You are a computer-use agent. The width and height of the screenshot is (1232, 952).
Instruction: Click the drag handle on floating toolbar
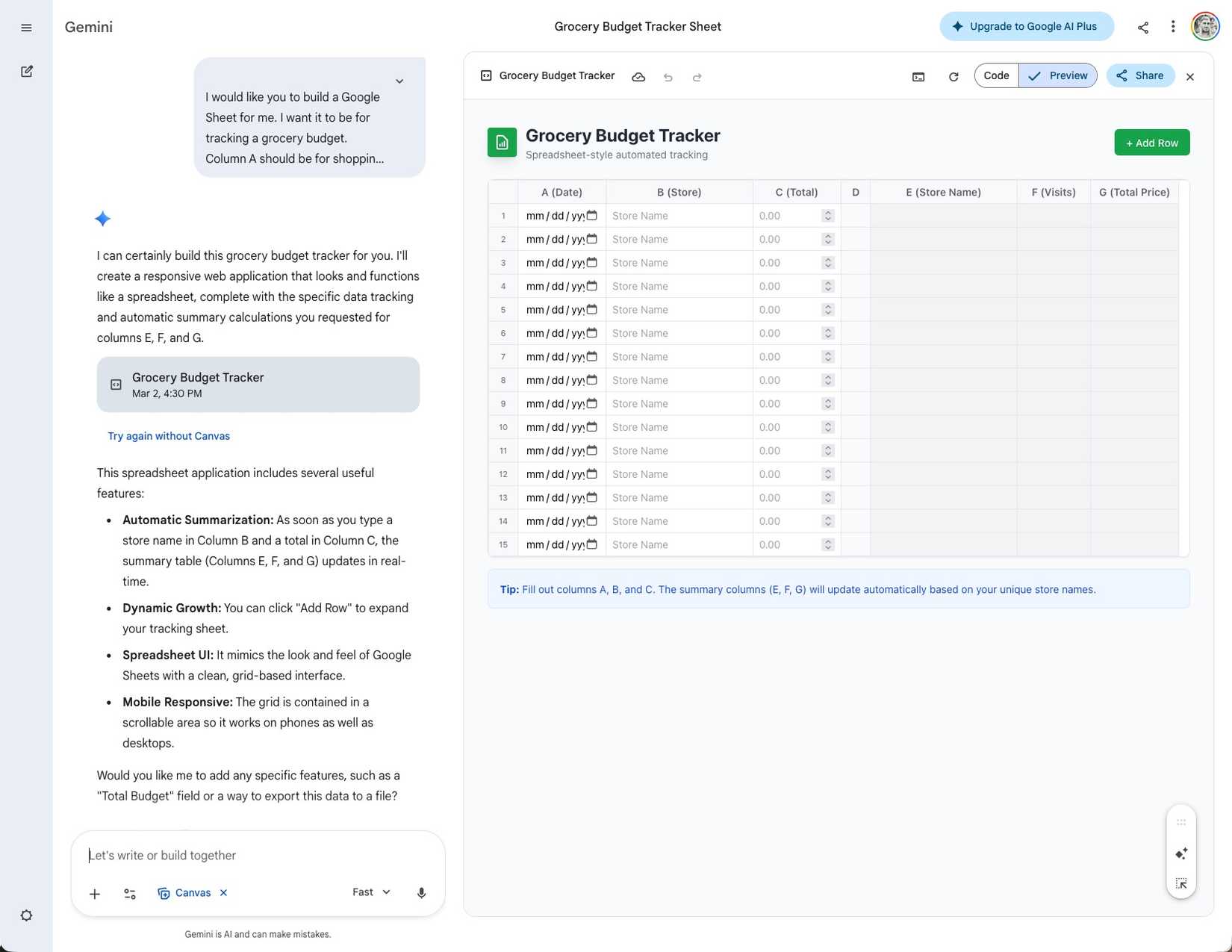(x=1181, y=822)
